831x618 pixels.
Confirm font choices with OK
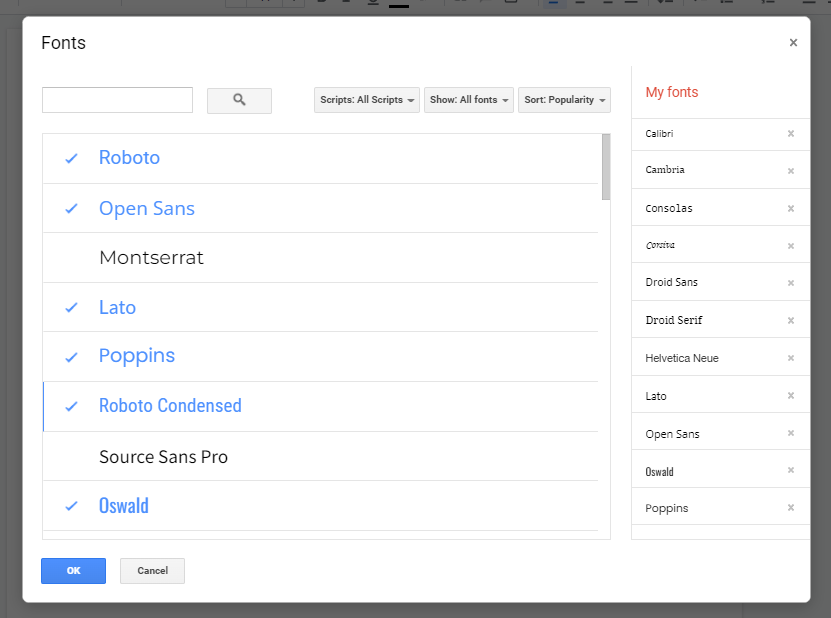(x=73, y=570)
